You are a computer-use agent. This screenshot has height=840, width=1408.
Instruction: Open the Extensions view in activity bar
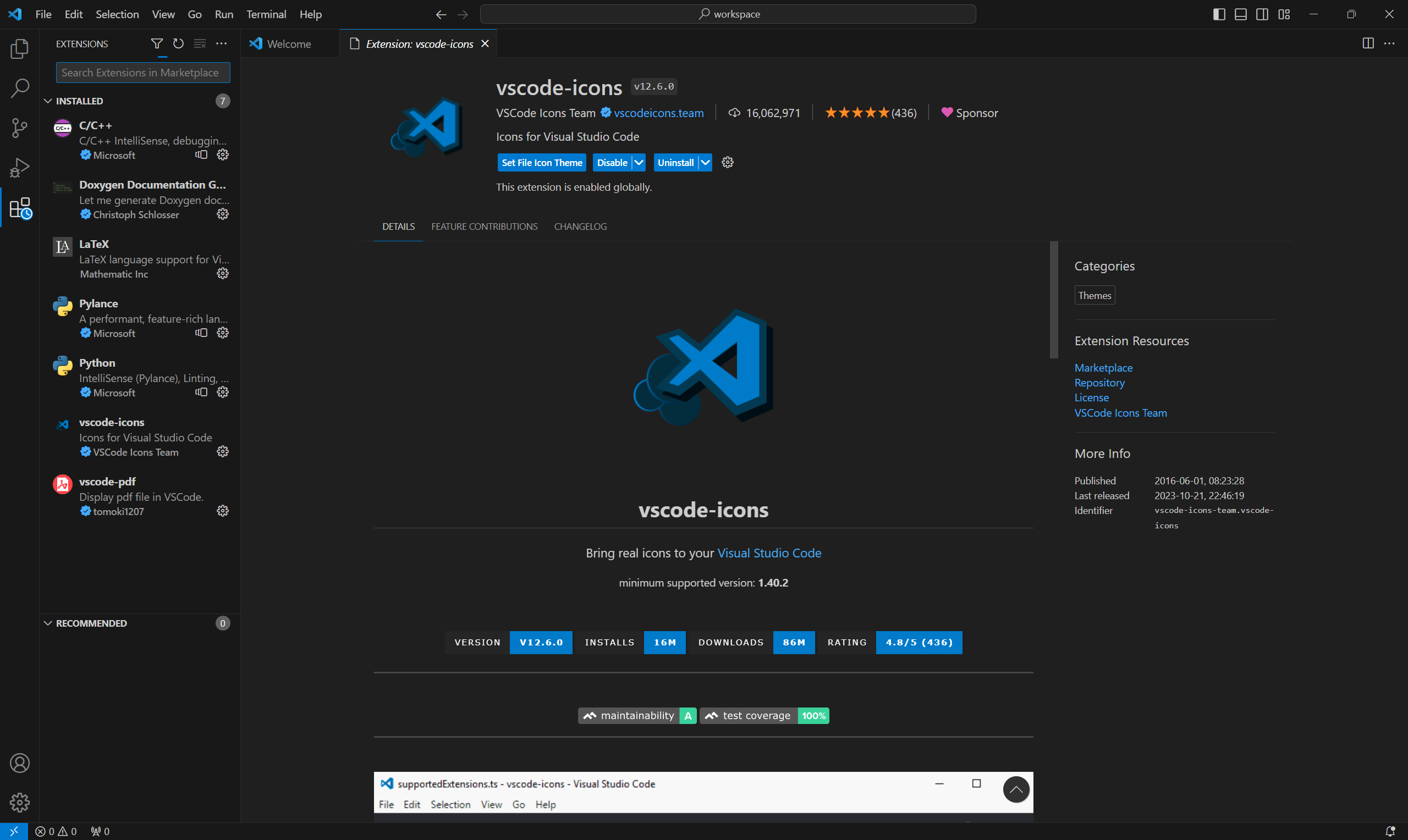point(19,208)
